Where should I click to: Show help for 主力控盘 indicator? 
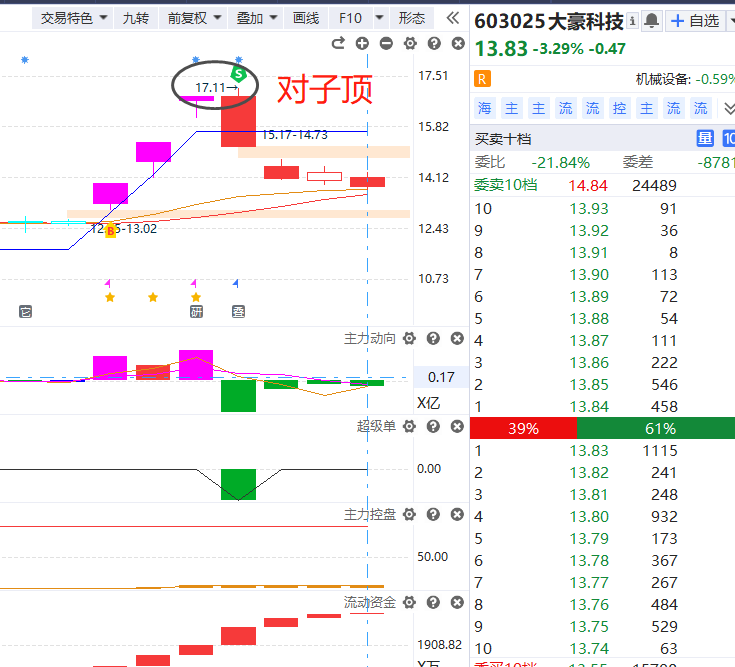click(433, 515)
